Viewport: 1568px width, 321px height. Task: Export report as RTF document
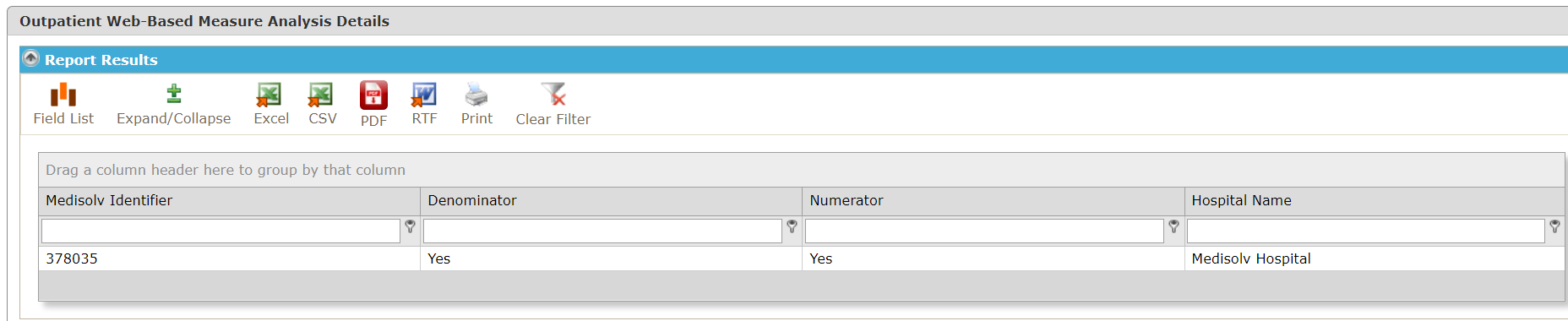[424, 105]
